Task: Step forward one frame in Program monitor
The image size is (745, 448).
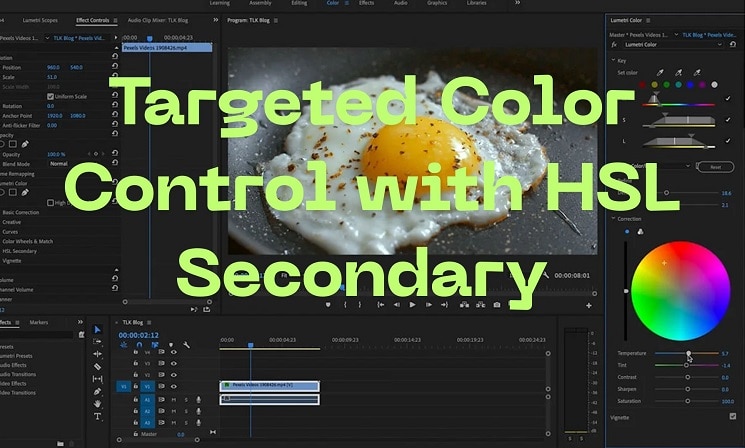Action: click(429, 305)
